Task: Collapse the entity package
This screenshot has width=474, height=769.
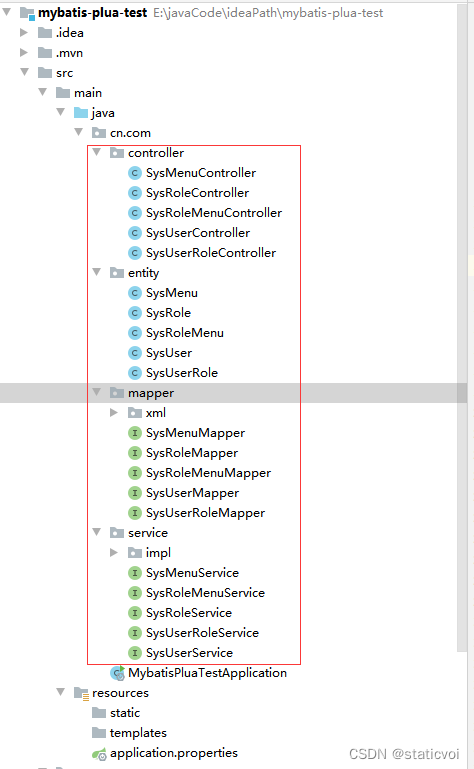Action: (97, 272)
